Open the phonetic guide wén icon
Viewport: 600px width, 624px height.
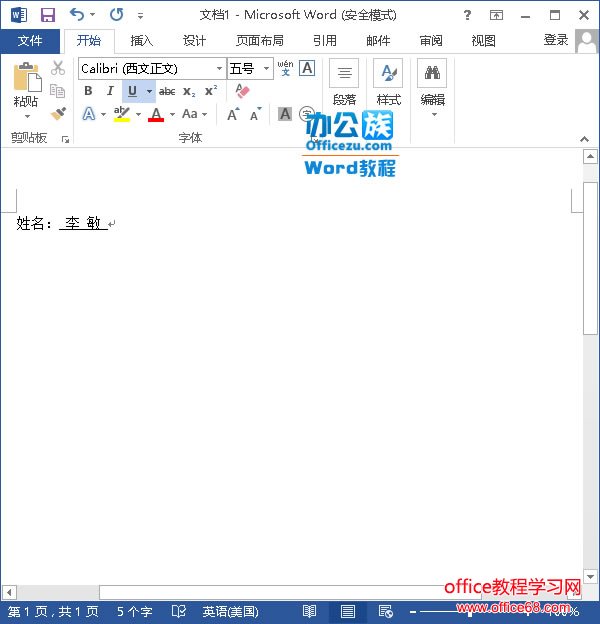click(285, 68)
